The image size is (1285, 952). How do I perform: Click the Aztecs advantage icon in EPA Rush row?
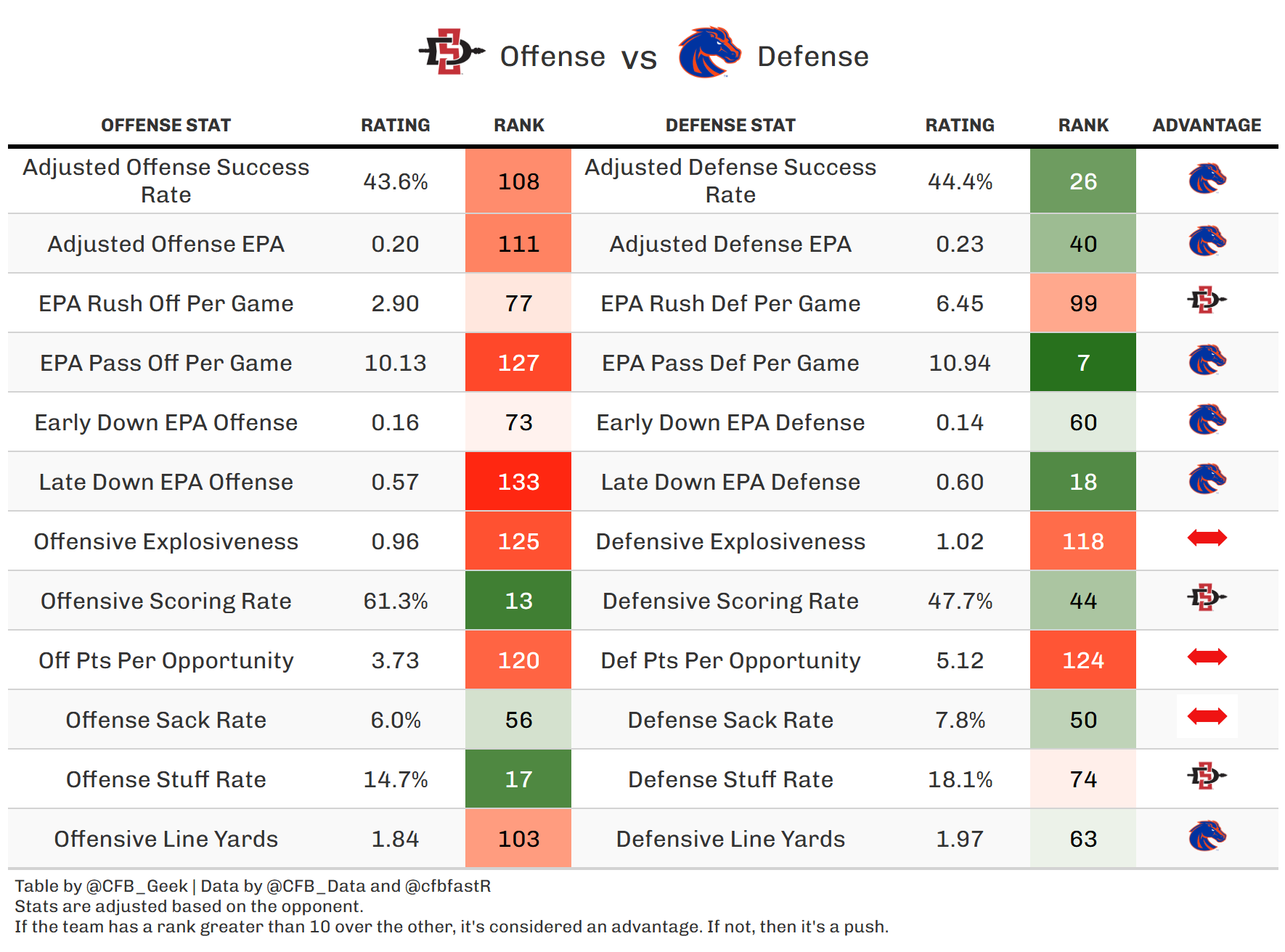tap(1207, 300)
